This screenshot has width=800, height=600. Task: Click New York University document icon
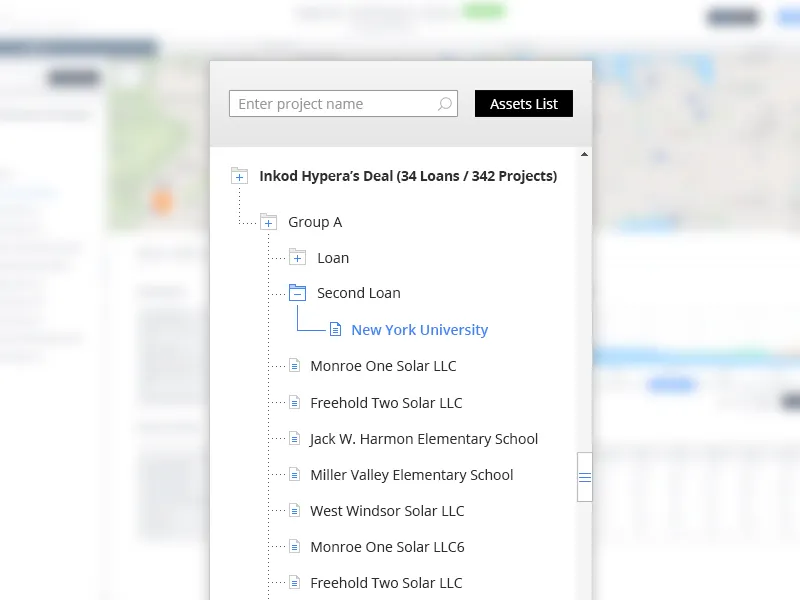click(335, 330)
